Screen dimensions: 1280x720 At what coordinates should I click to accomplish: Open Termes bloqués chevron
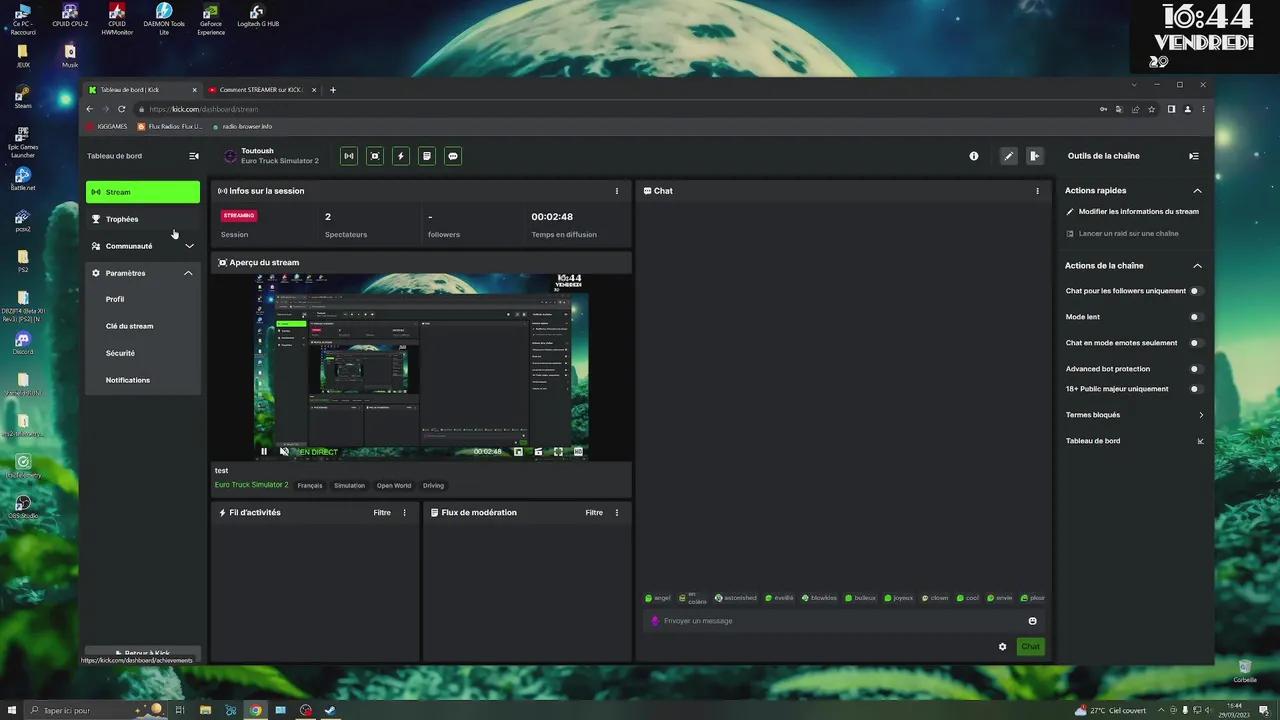[1201, 415]
